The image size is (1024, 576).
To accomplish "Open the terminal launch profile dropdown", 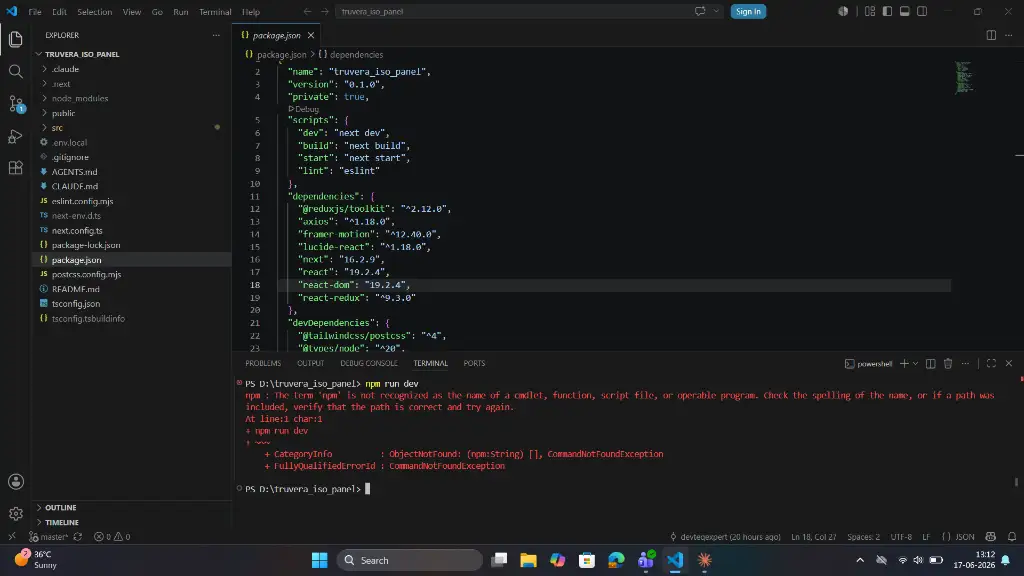I will 915,363.
